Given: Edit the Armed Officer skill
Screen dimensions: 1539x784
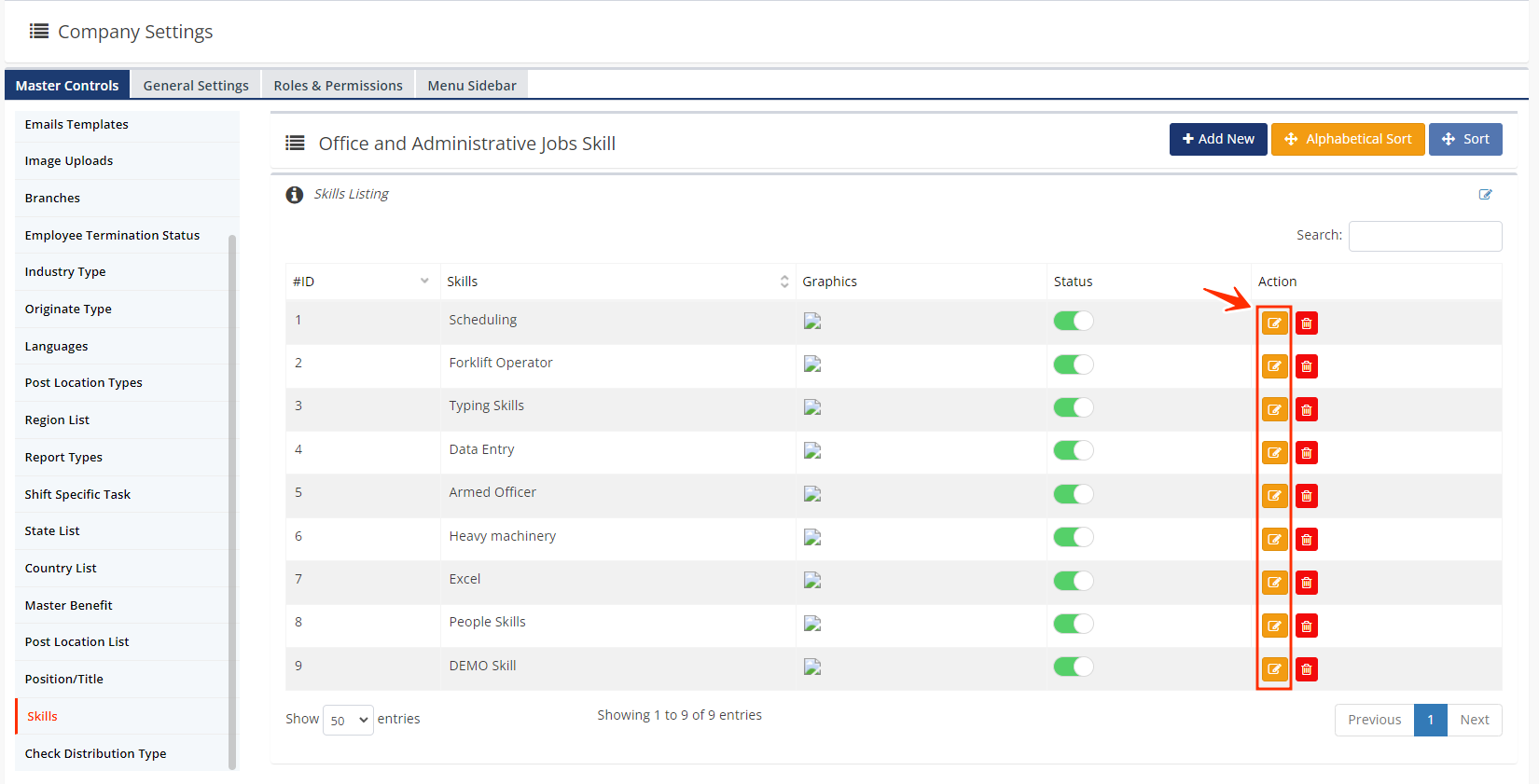Looking at the screenshot, I should (1274, 496).
